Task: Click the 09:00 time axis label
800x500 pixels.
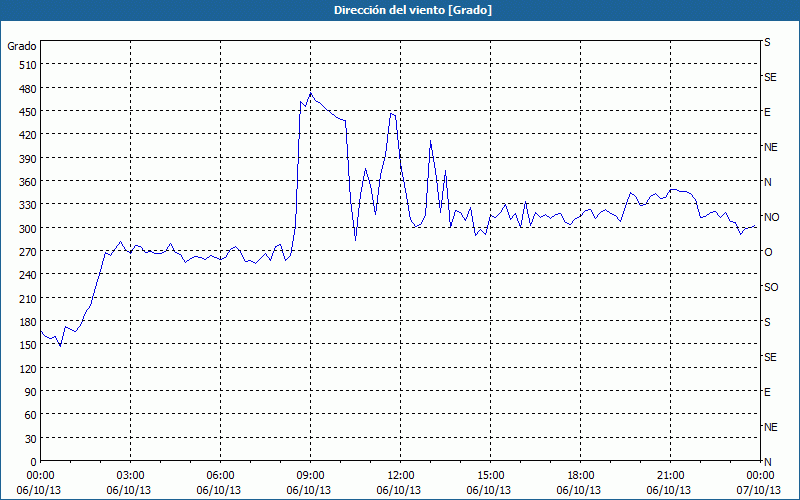Action: [310, 476]
